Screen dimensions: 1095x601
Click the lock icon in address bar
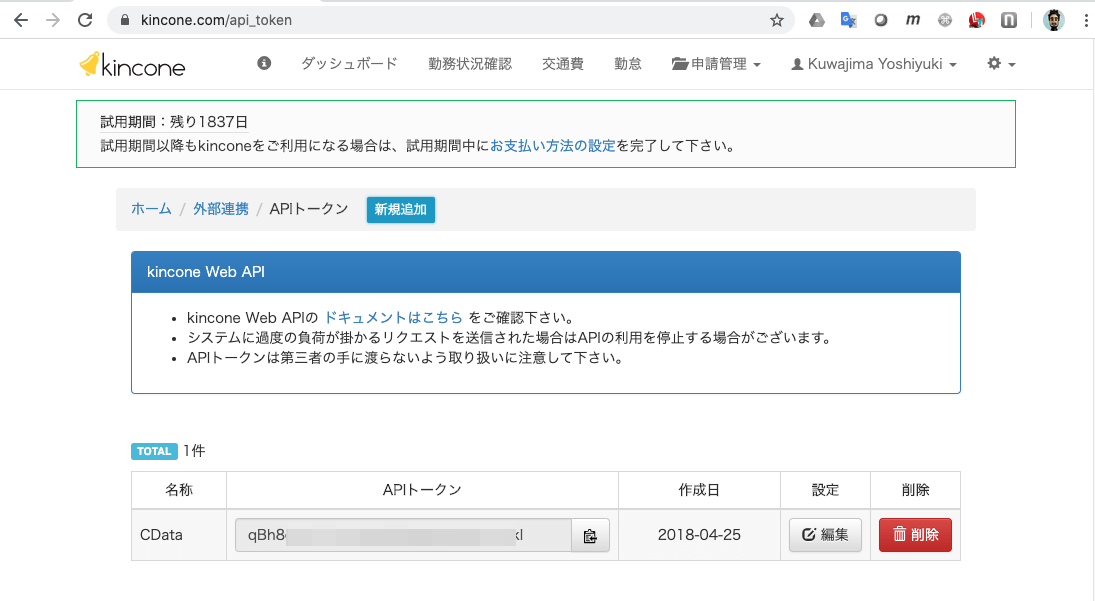(x=125, y=20)
